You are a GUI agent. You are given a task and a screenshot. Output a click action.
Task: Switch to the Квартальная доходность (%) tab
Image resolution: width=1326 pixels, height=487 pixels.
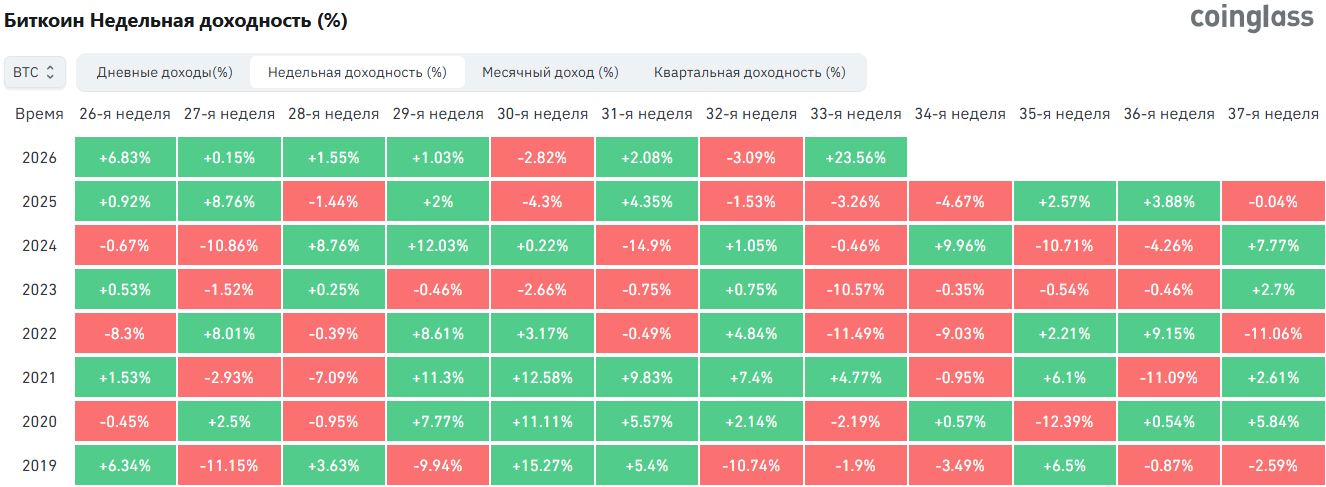click(x=749, y=72)
